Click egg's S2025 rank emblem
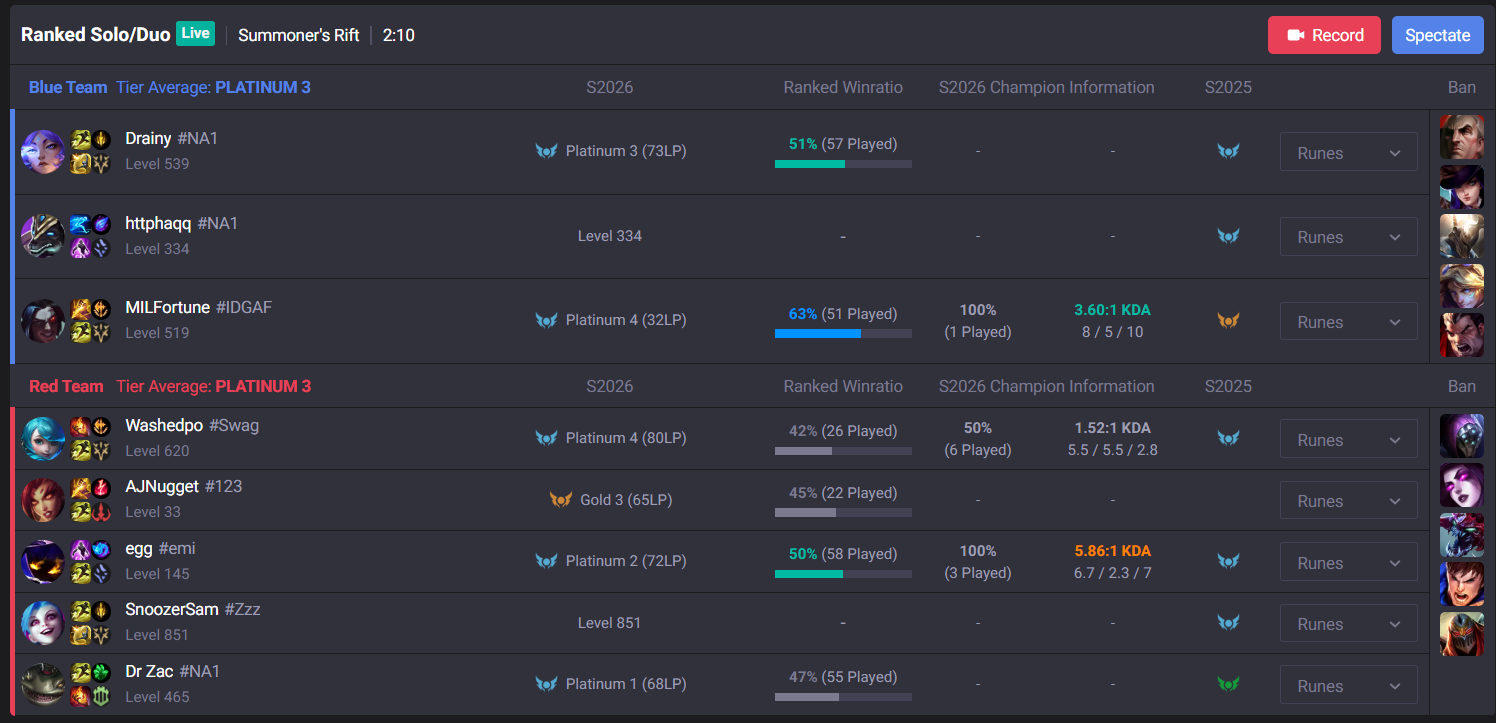 (1228, 561)
